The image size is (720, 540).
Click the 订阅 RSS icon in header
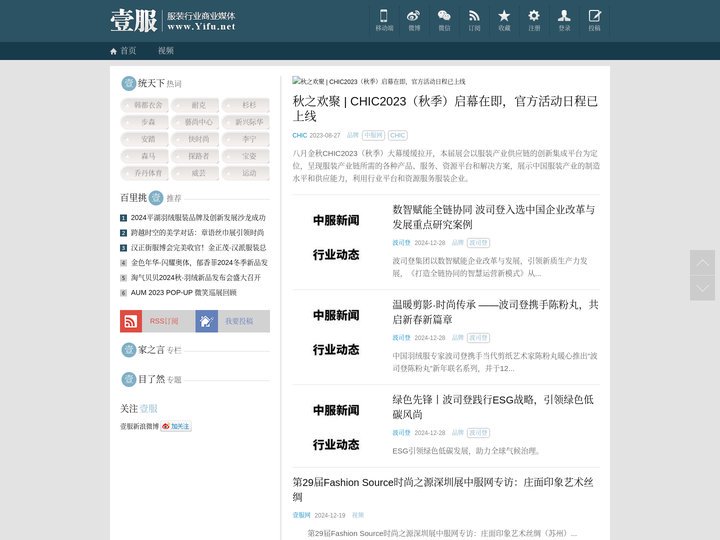[474, 21]
